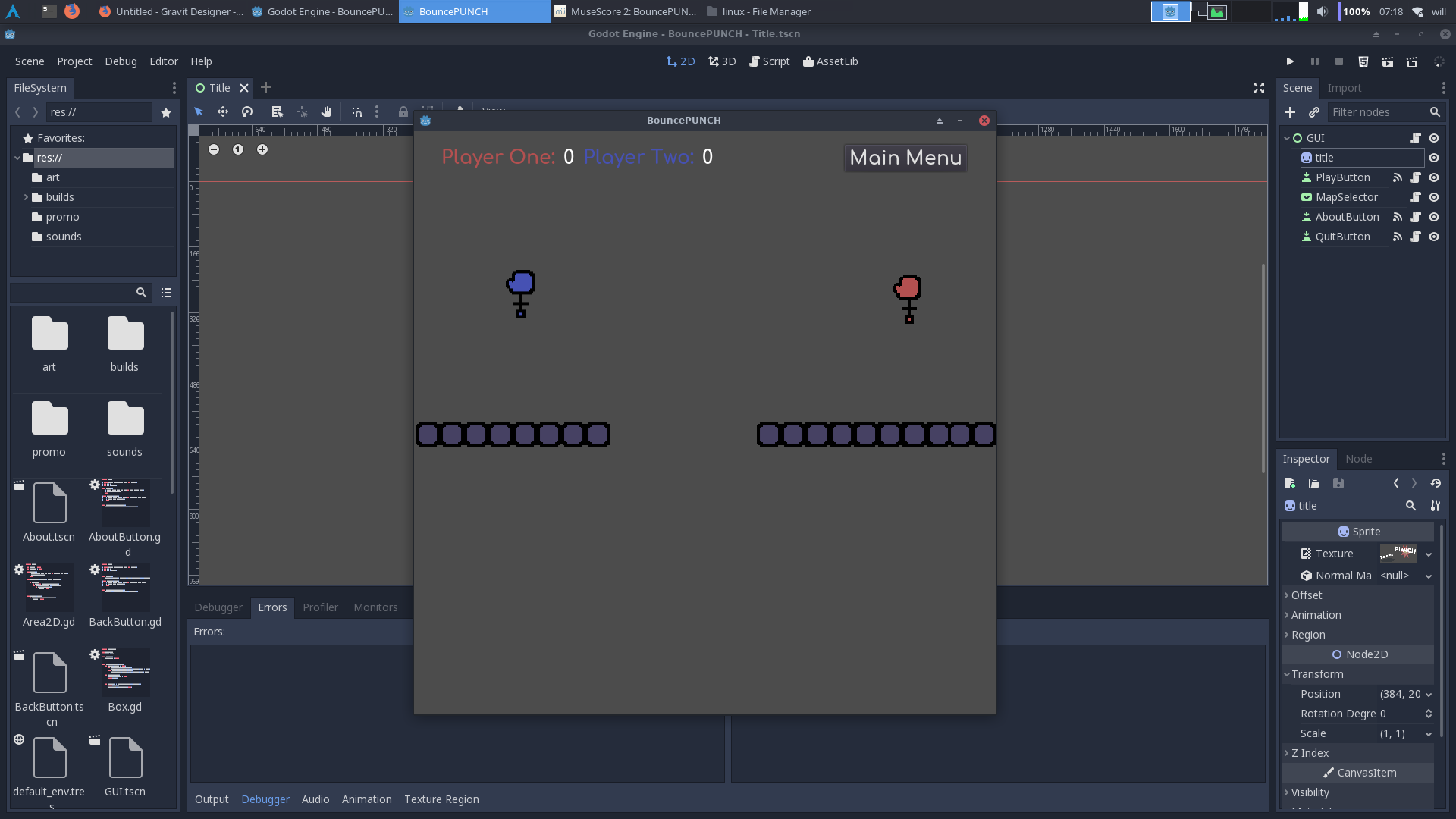Image resolution: width=1456 pixels, height=819 pixels.
Task: Open the Firefox launcher in the OS panel
Action: (x=72, y=11)
